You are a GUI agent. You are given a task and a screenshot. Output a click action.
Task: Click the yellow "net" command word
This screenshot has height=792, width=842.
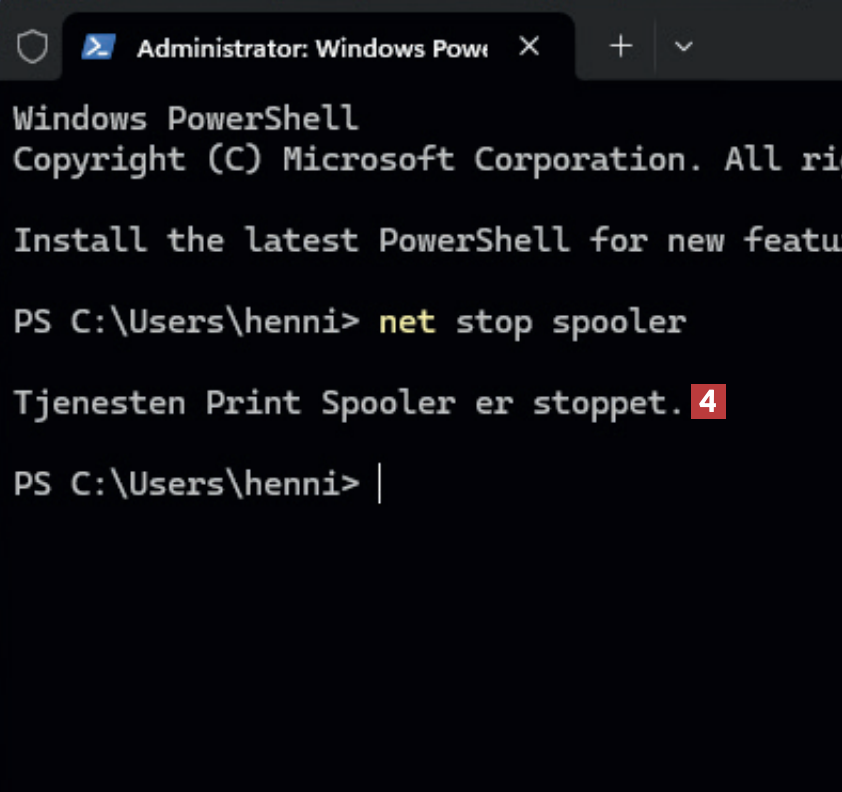(x=407, y=322)
